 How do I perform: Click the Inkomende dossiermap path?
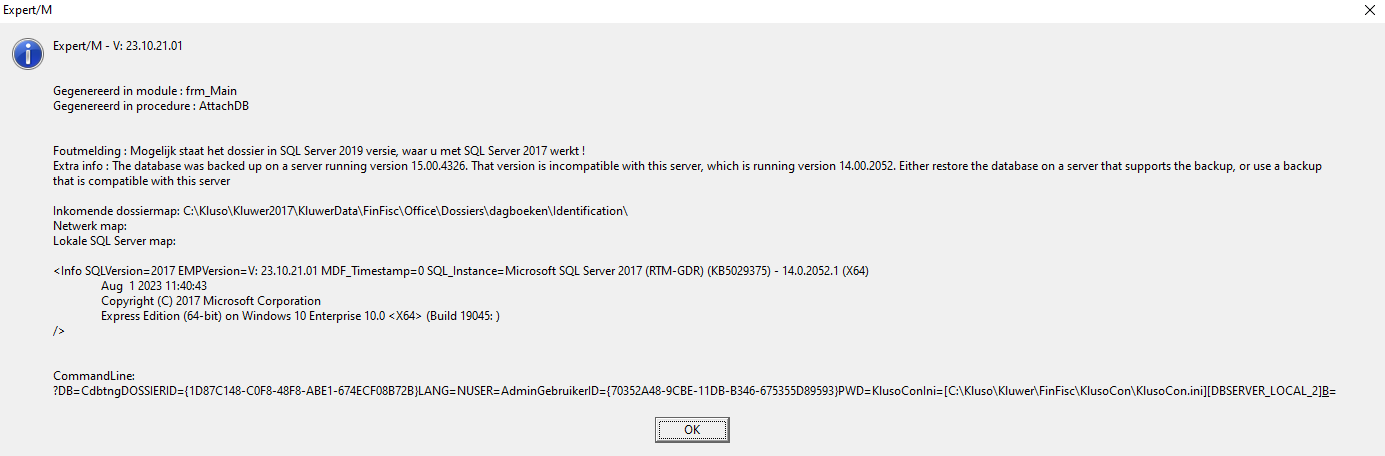[340, 211]
